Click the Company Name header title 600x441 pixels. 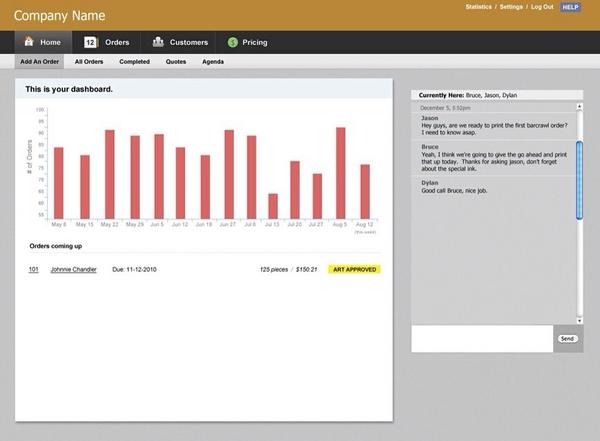tap(59, 16)
